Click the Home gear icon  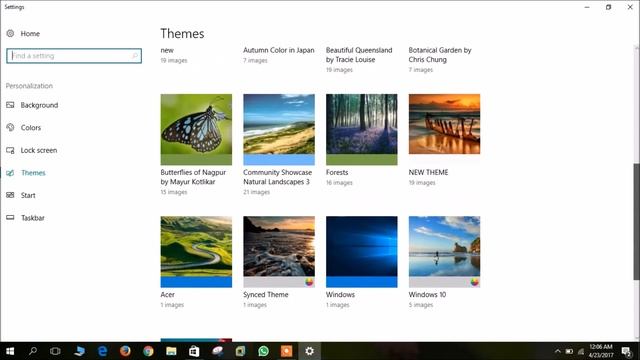[10, 33]
